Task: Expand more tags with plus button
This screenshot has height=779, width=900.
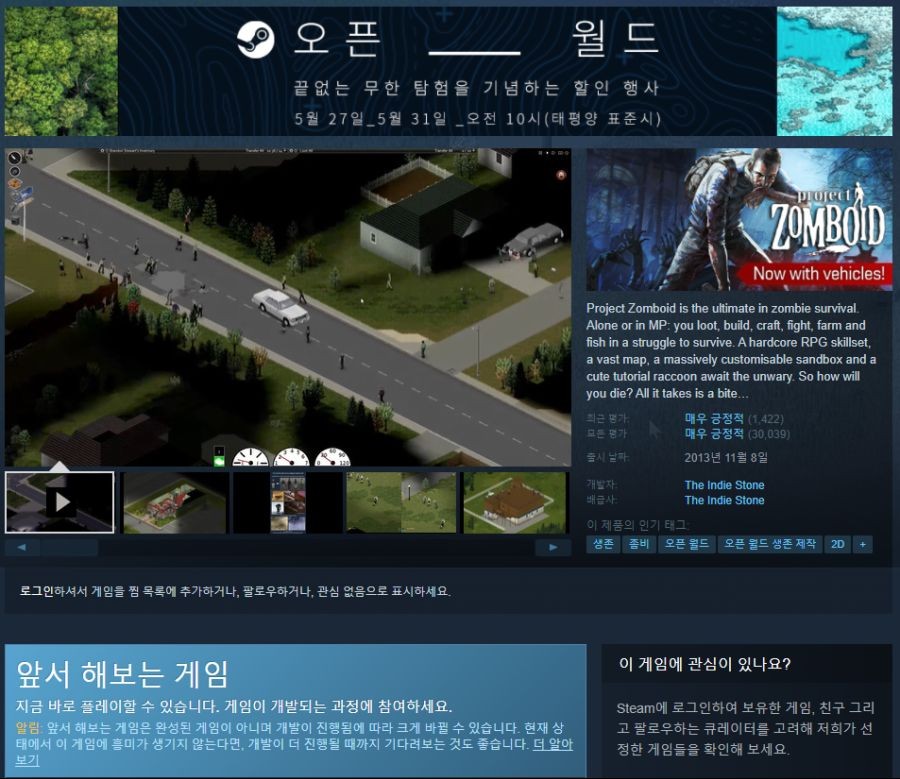Action: 863,544
